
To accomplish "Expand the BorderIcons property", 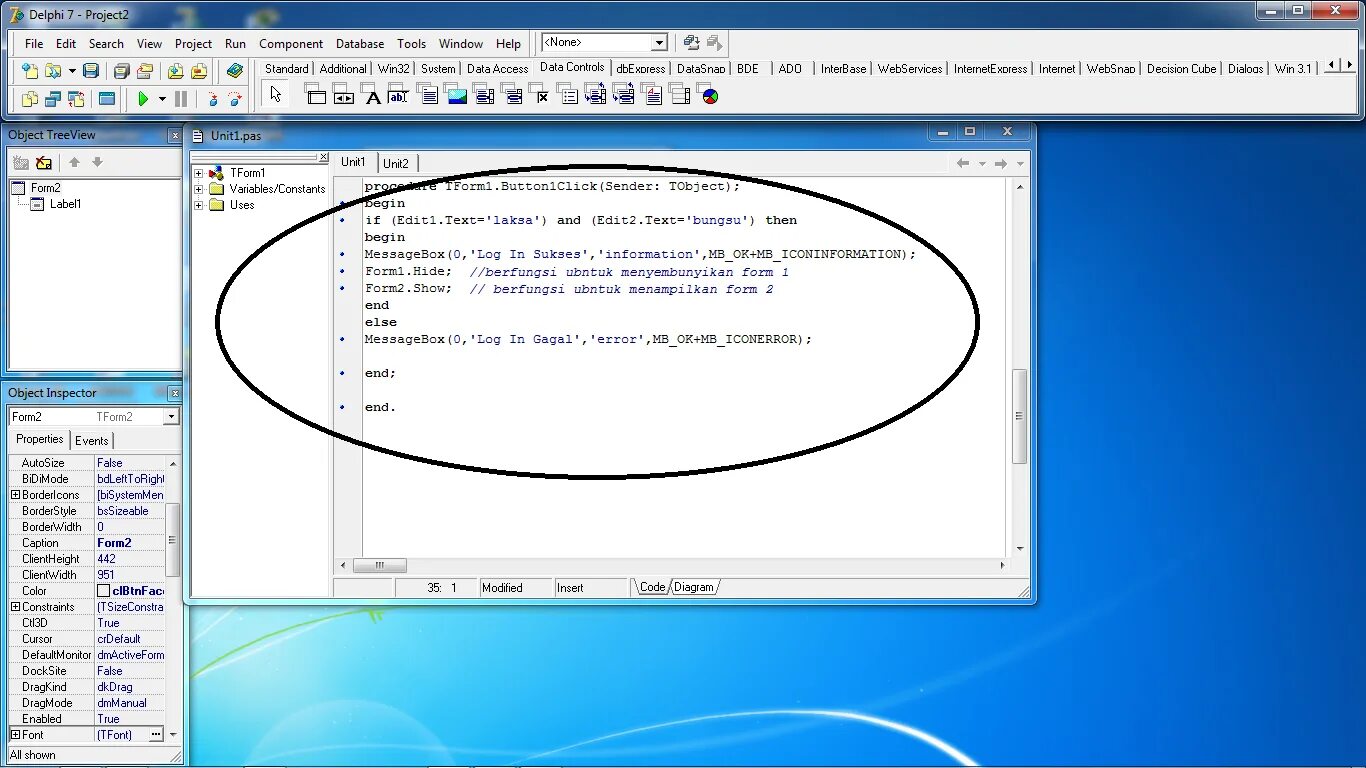I will 15,495.
